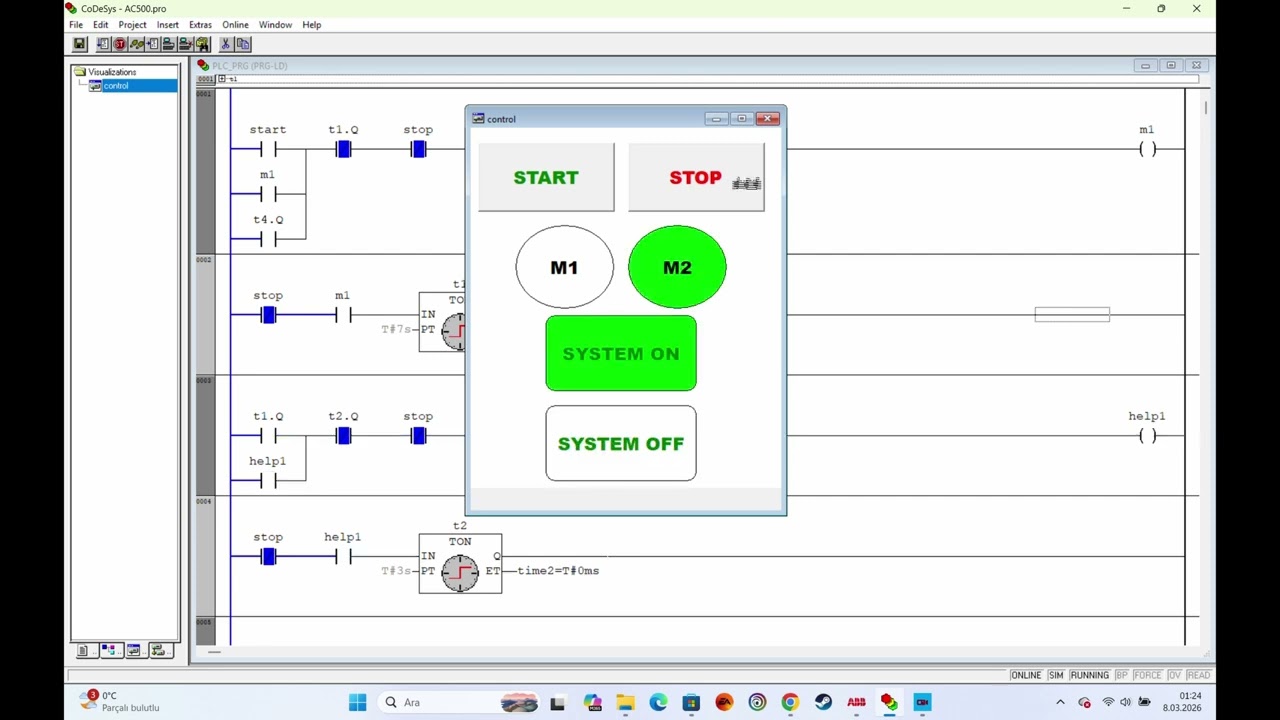Image resolution: width=1280 pixels, height=720 pixels.
Task: Click the t2.Q contact in network 0003
Action: [x=343, y=435]
